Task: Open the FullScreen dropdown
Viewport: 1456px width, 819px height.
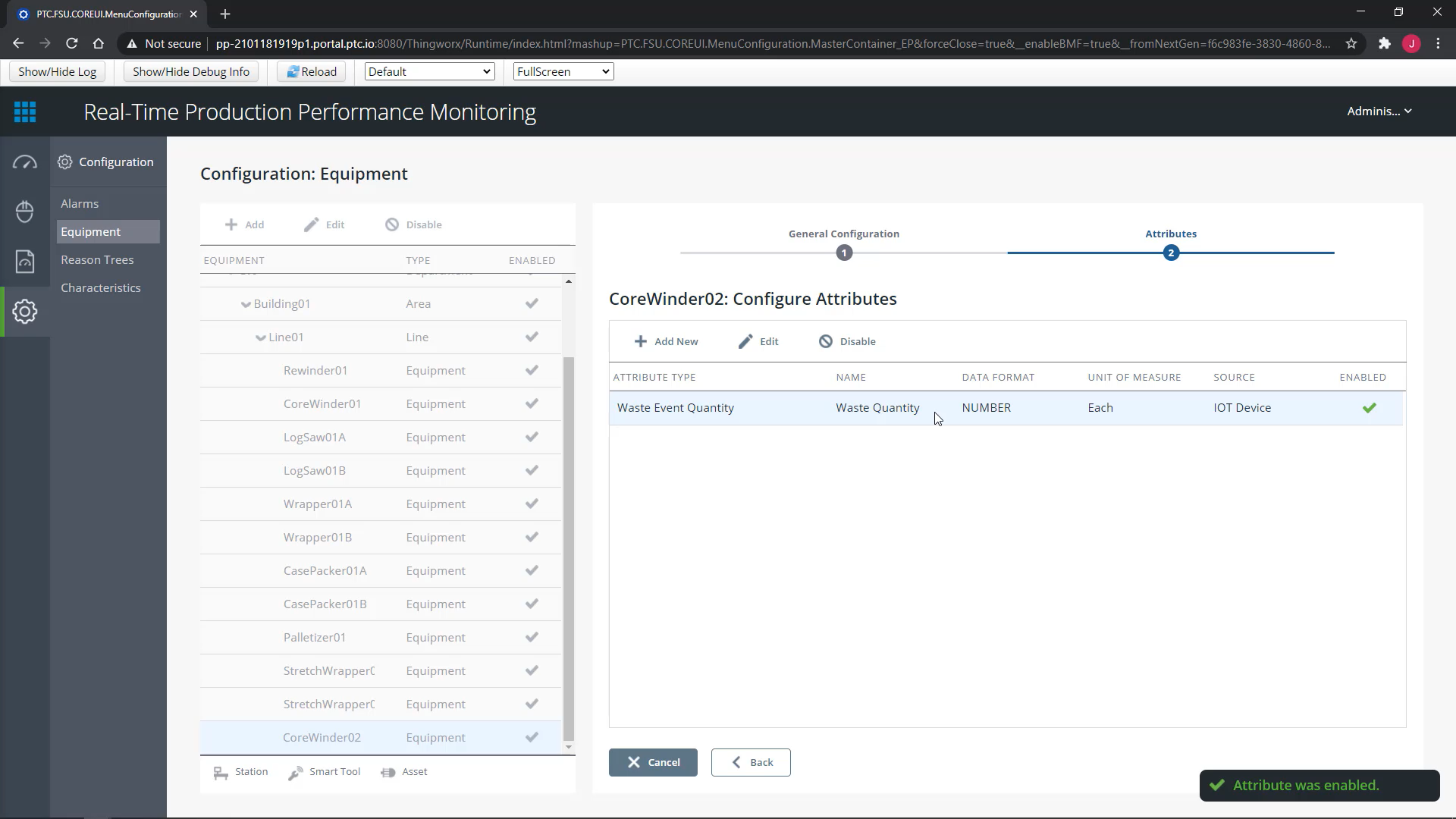Action: tap(563, 71)
